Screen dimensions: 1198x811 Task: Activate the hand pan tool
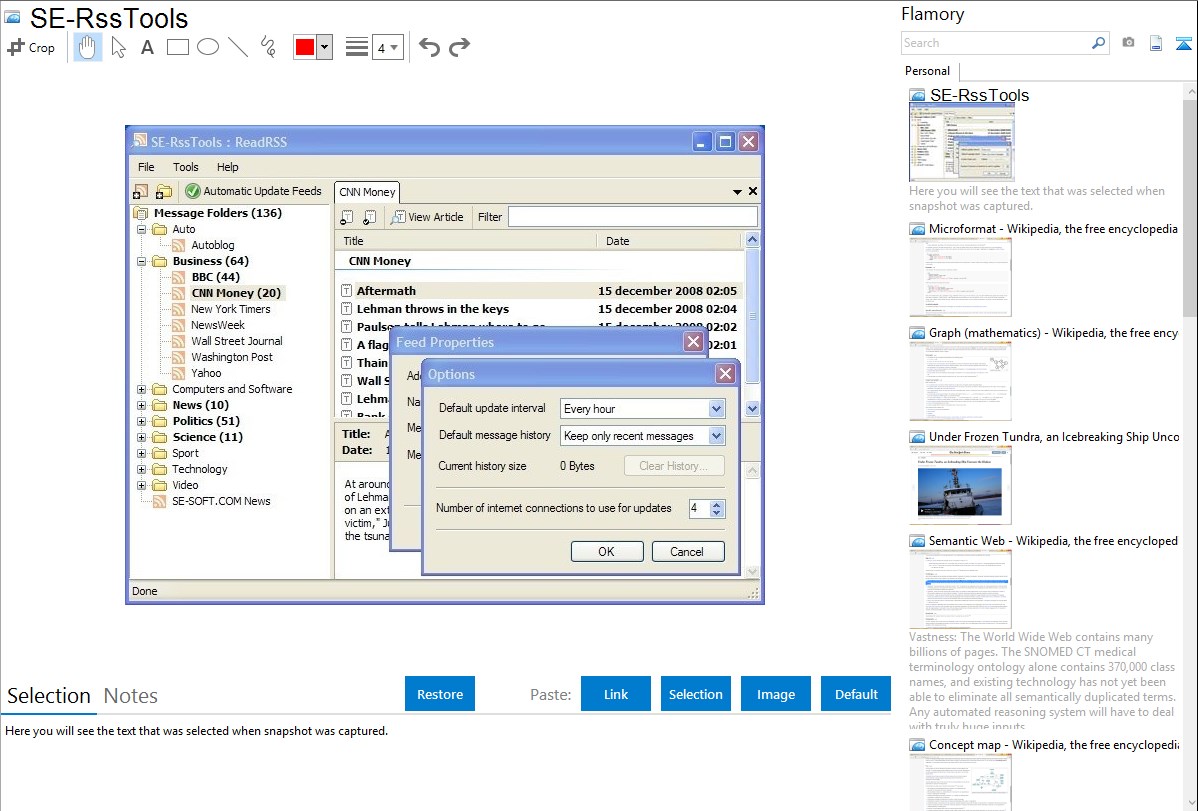coord(88,47)
